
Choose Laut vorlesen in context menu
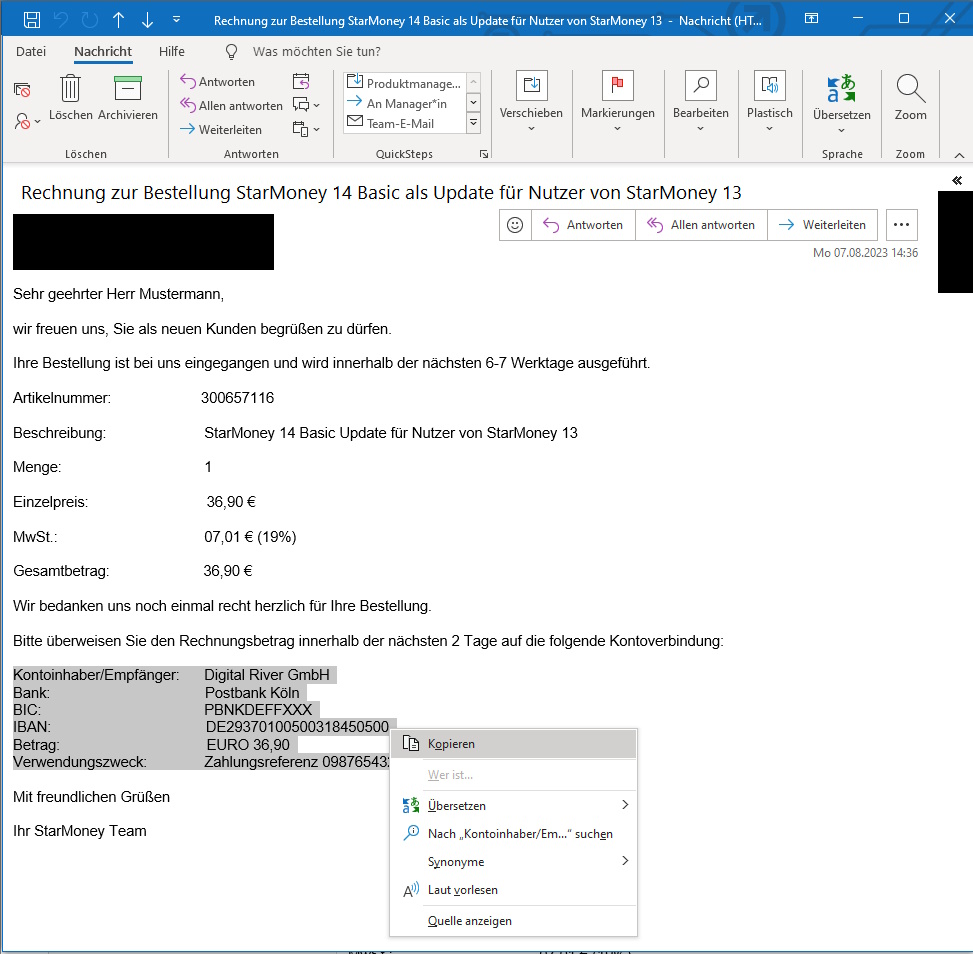(513, 889)
